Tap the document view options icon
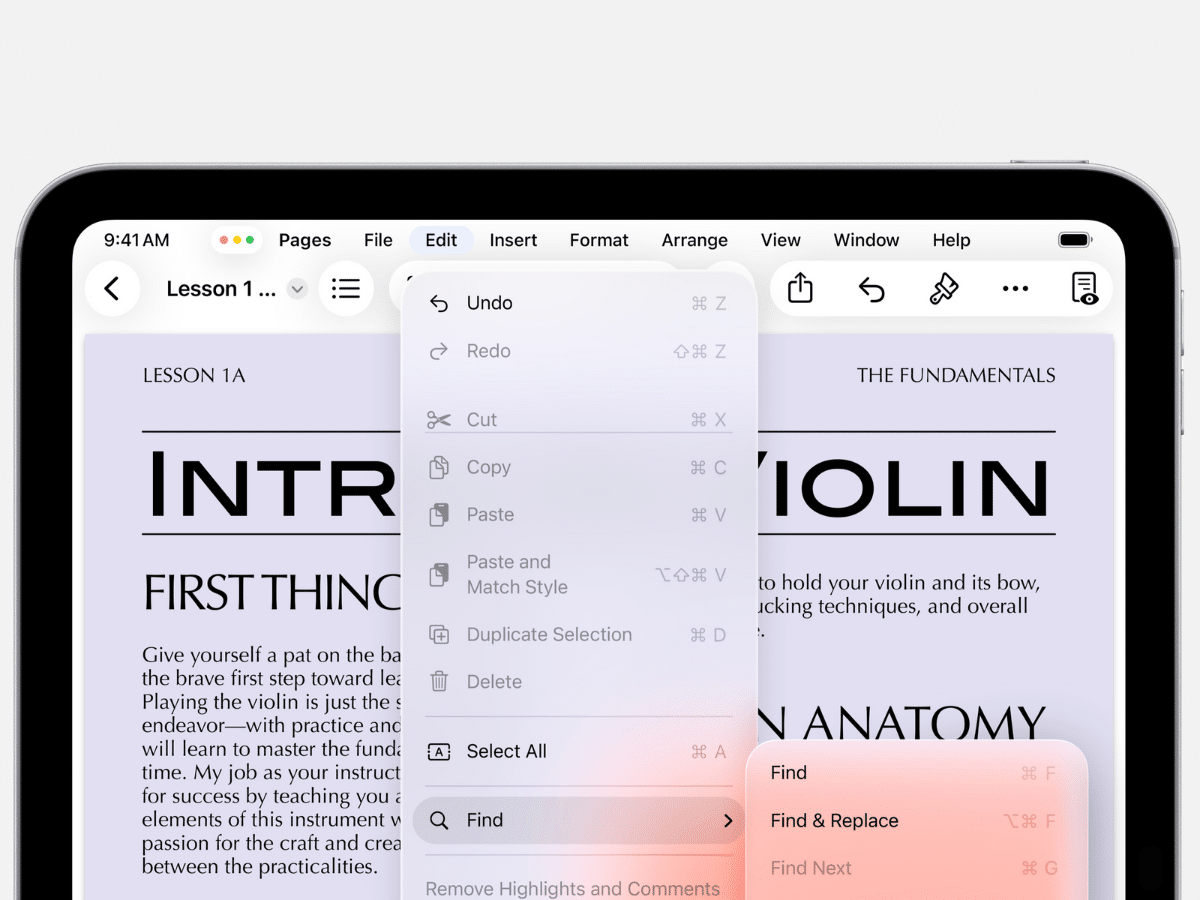 (x=1085, y=289)
